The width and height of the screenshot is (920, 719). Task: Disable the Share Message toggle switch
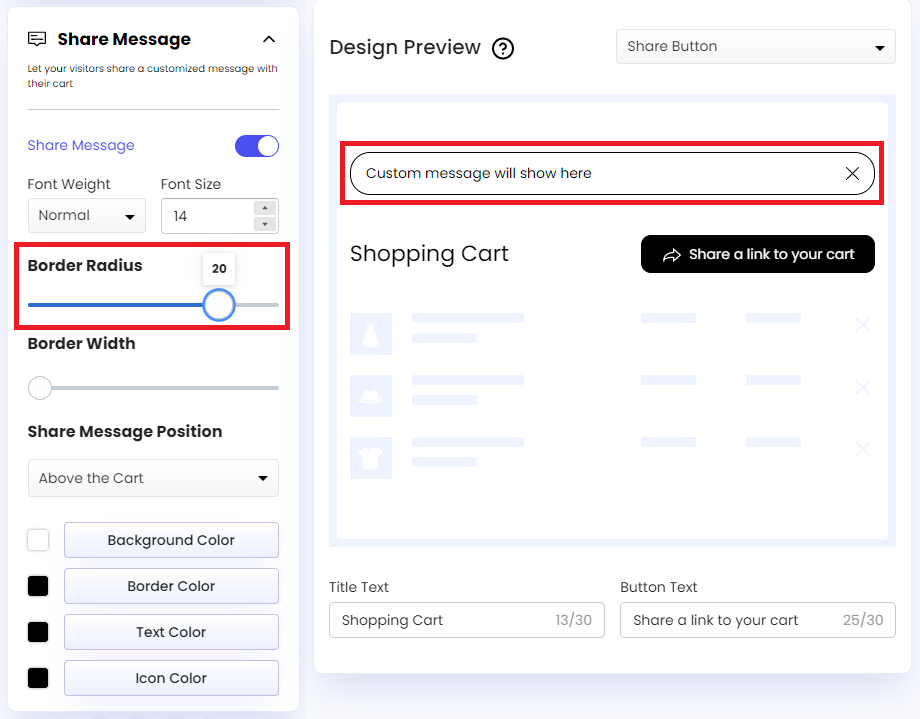257,146
